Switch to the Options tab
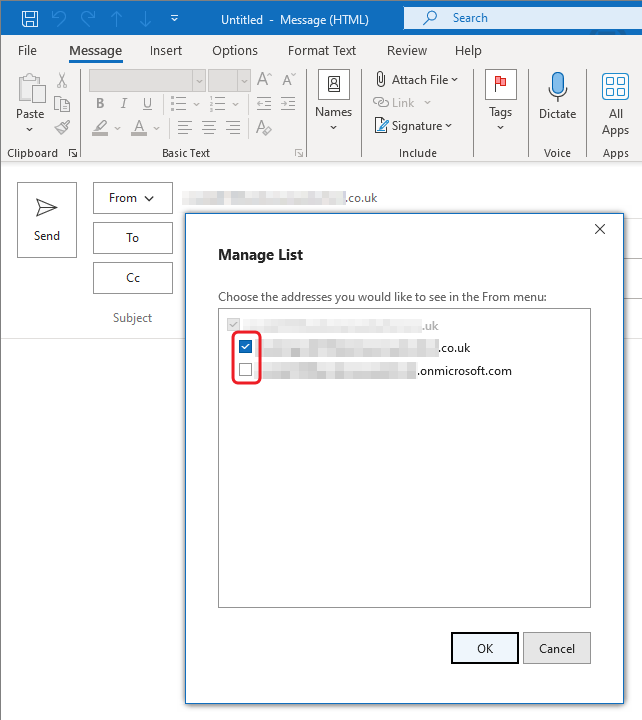Screen dimensions: 642x720 (235, 51)
